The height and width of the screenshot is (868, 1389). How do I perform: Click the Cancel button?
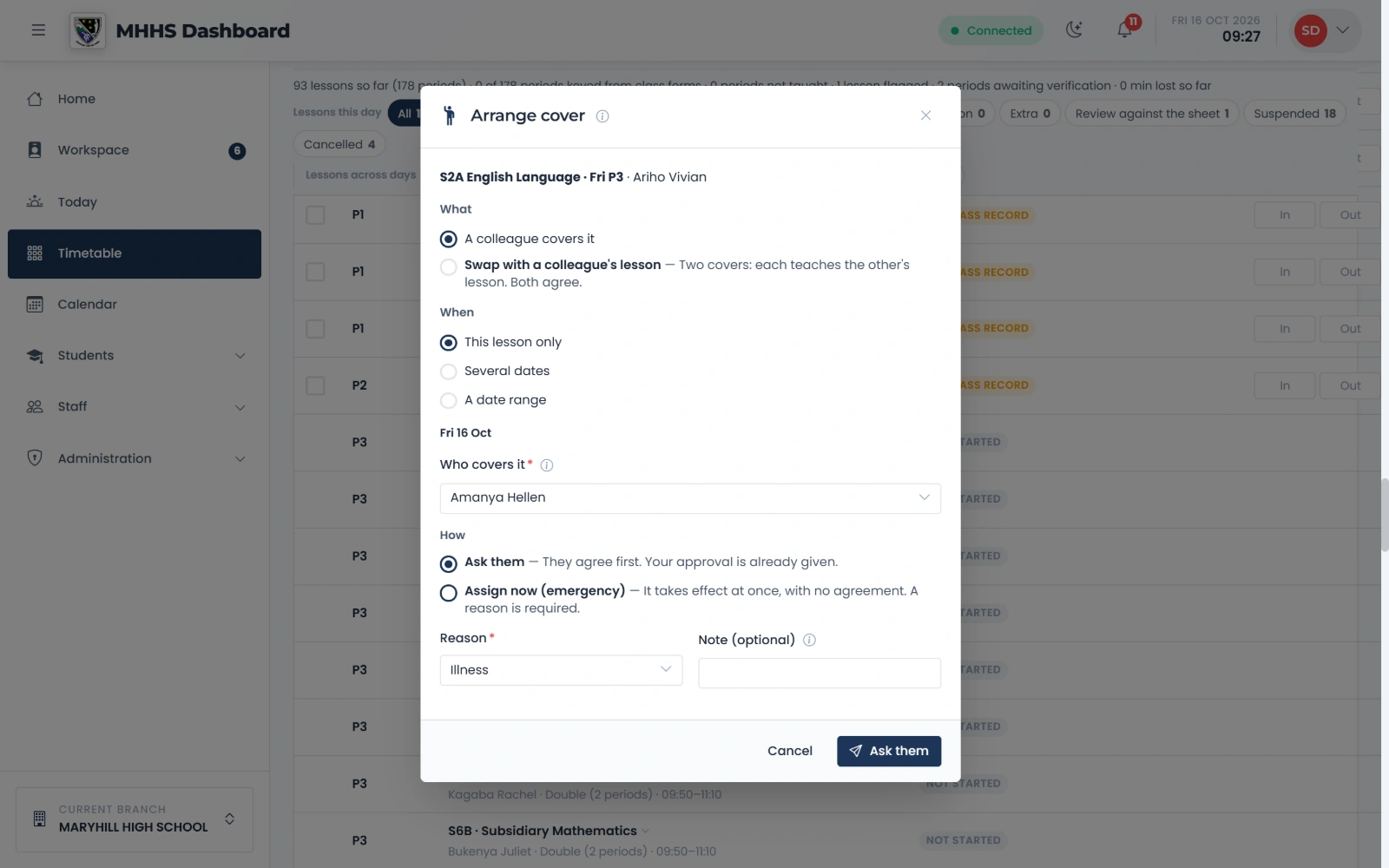coord(790,752)
